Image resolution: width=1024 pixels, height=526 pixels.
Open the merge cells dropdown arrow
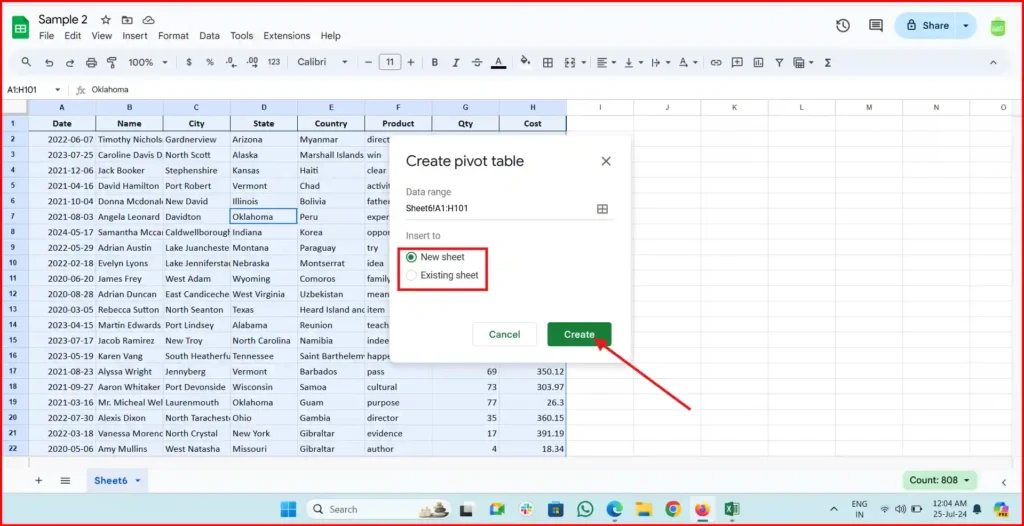583,63
